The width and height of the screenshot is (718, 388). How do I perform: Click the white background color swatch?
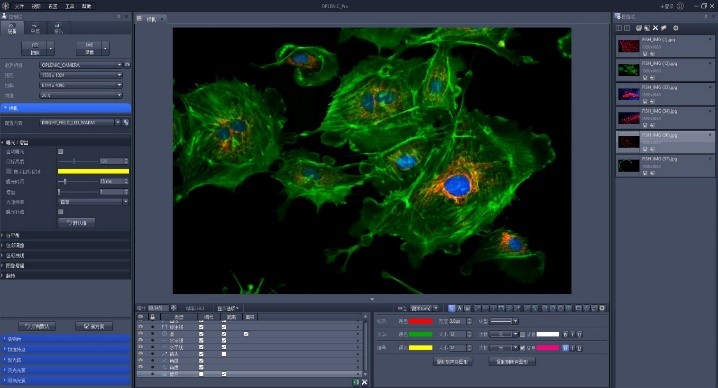click(x=548, y=334)
